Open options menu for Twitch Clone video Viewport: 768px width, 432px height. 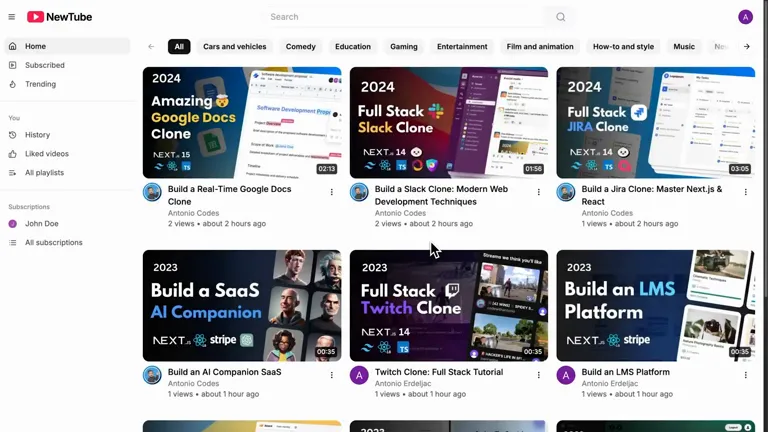(538, 375)
